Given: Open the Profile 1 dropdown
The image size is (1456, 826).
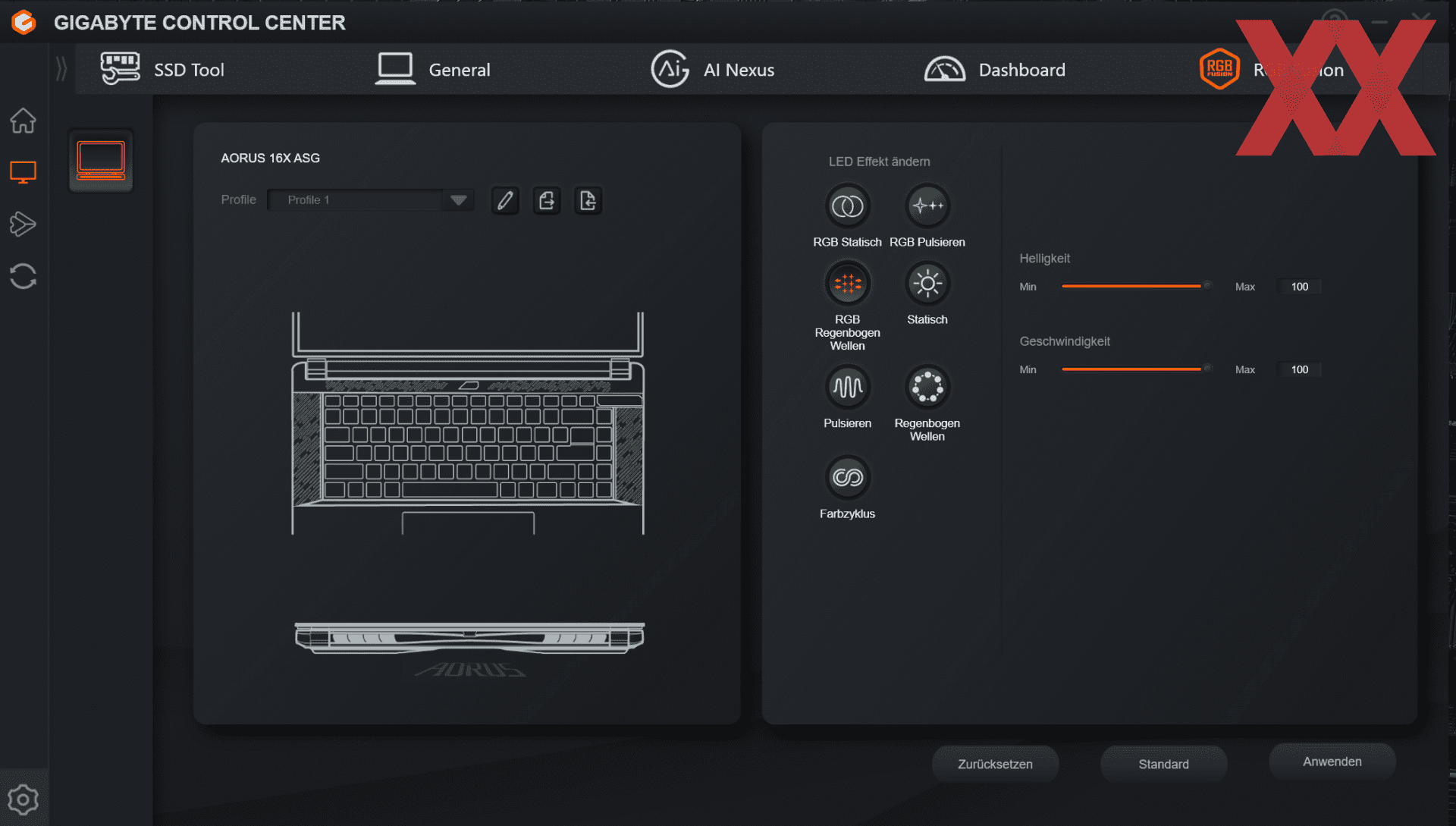Looking at the screenshot, I should coord(457,200).
